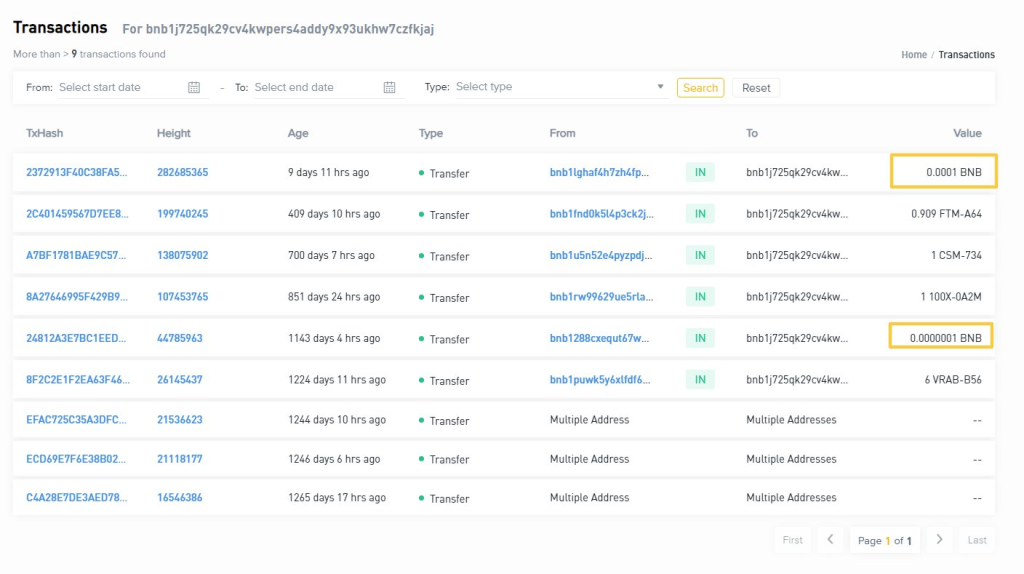Click the IN badge in 2372913F40C38FA5 row
Image resolution: width=1024 pixels, height=574 pixels.
[x=700, y=172]
